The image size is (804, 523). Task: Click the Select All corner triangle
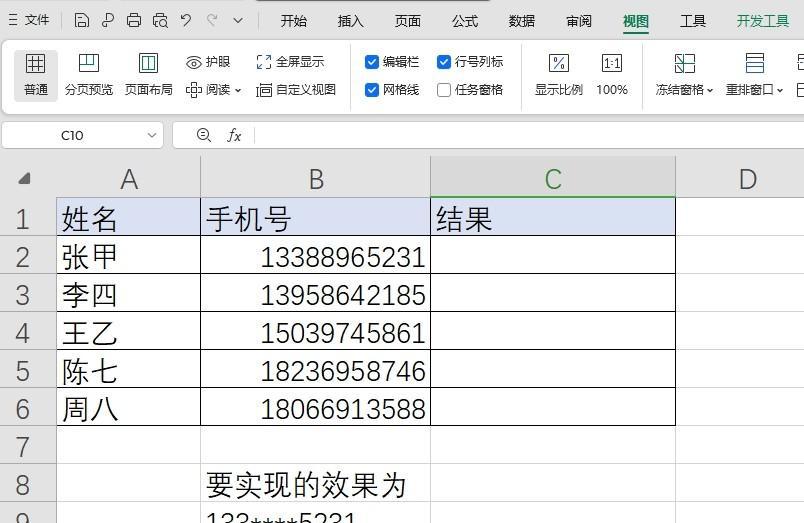coord(25,178)
